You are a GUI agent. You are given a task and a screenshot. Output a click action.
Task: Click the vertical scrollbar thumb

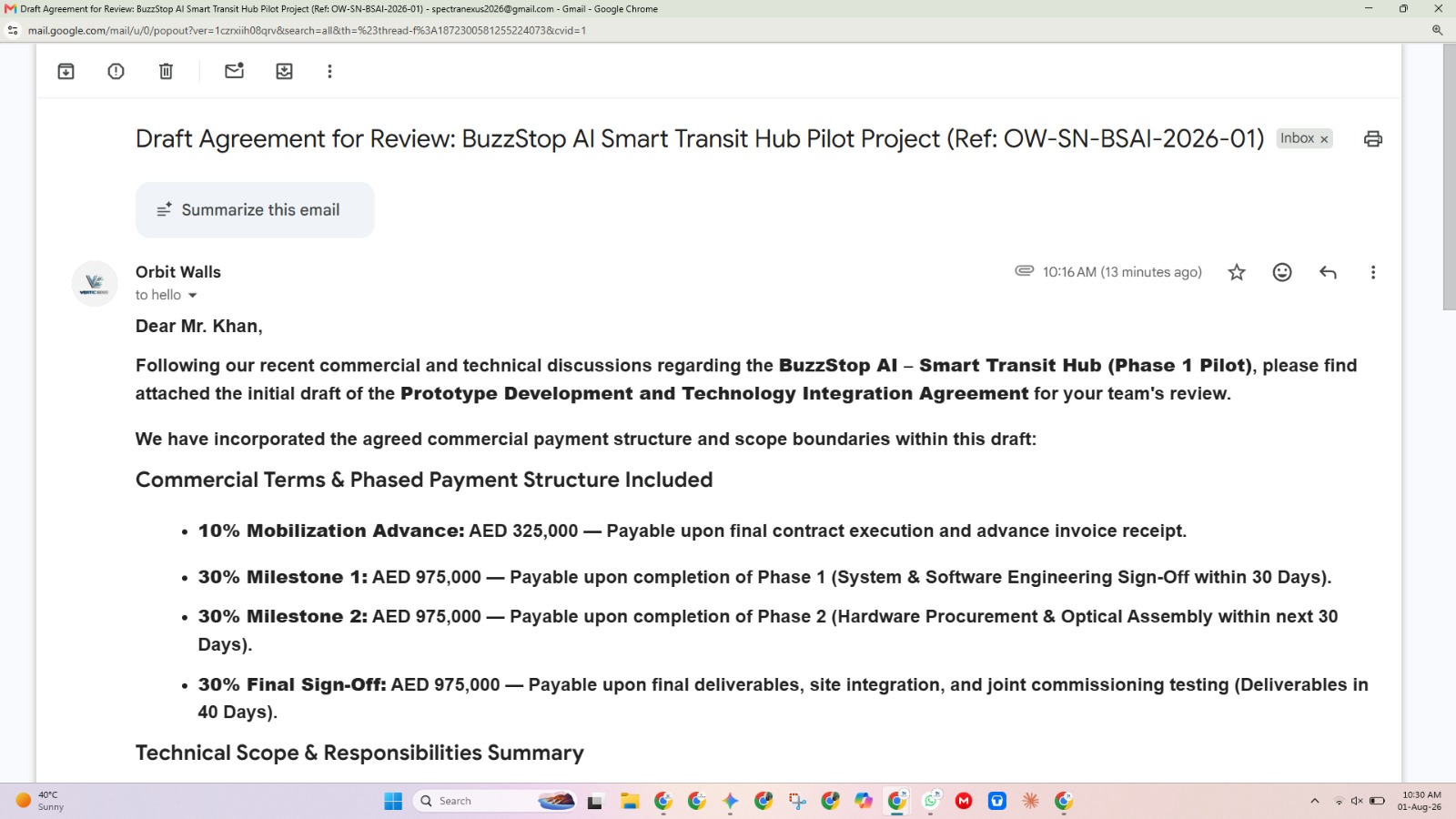1449,177
